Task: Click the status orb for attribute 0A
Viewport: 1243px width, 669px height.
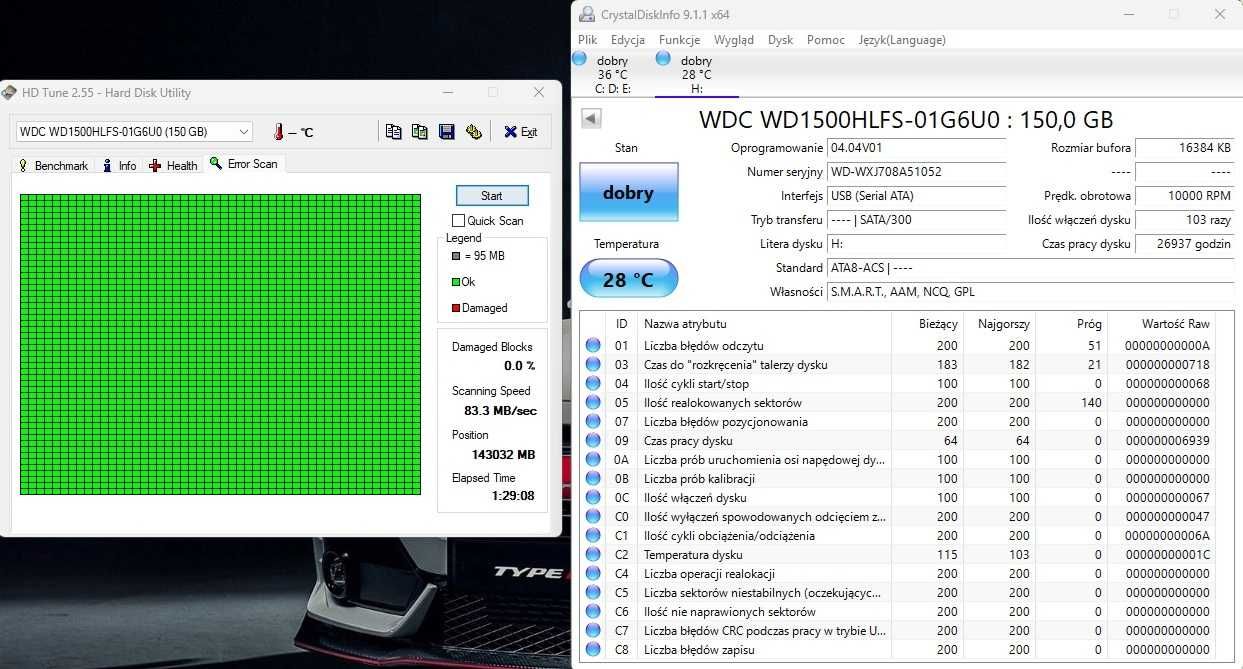Action: point(593,459)
